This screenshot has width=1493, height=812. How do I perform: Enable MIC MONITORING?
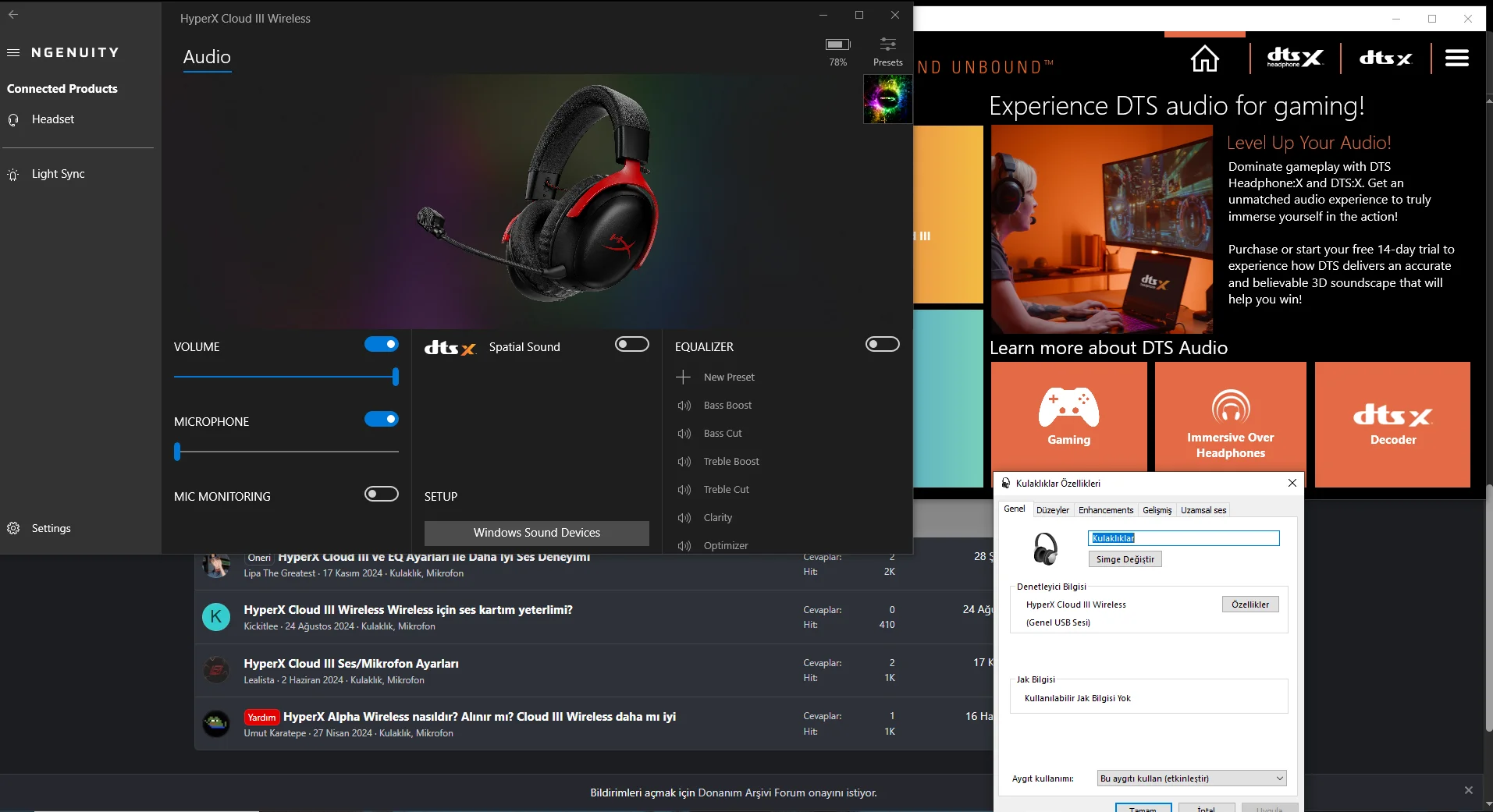pos(382,494)
